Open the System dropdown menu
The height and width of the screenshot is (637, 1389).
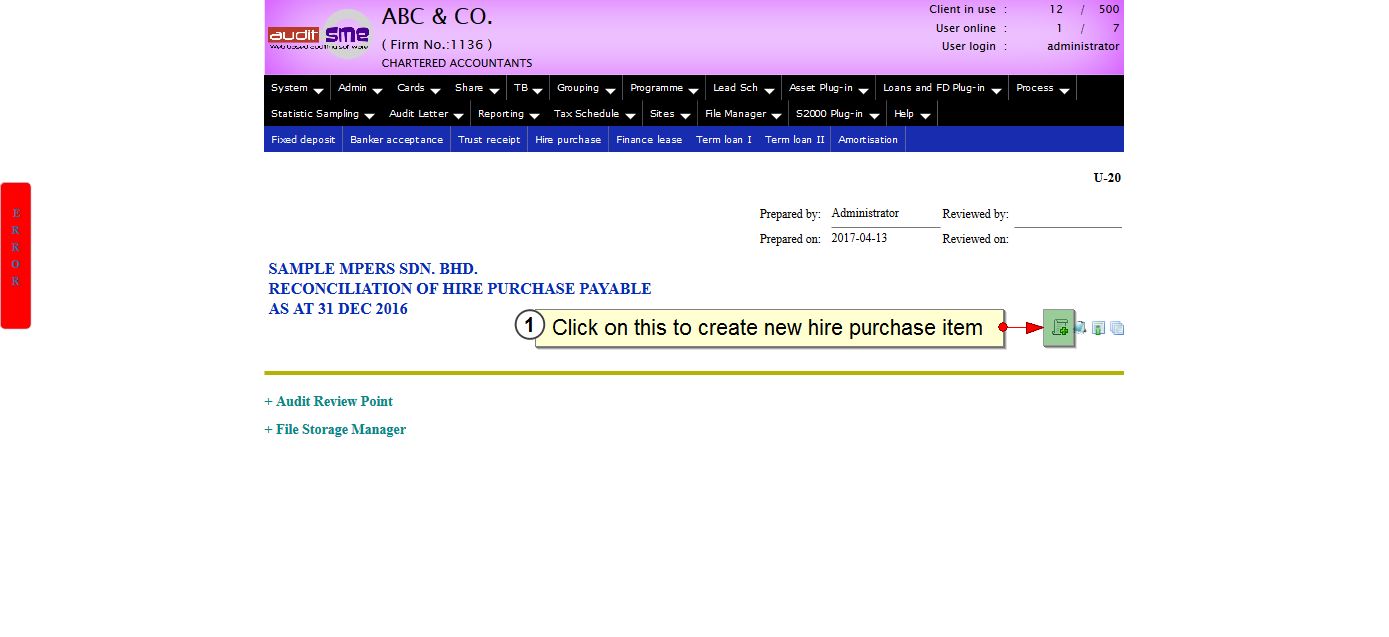click(x=297, y=88)
